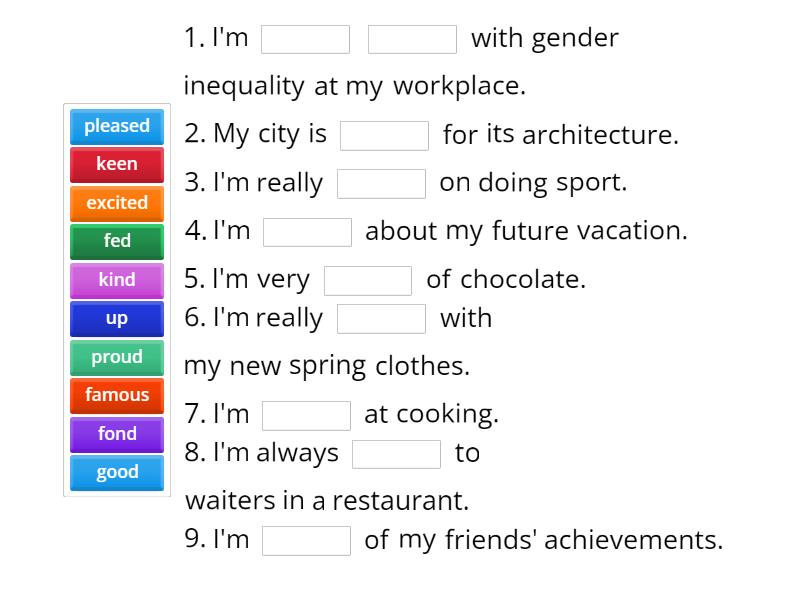This screenshot has height=600, width=800.
Task: Click the blank about waiters in restaurant
Action: tap(396, 453)
